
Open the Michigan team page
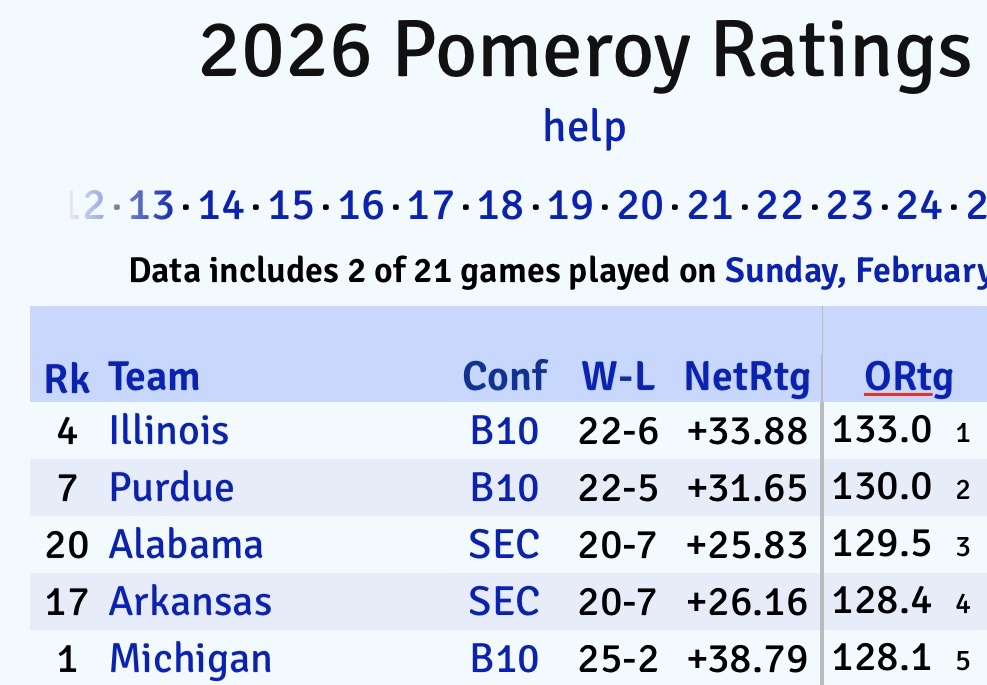(190, 660)
